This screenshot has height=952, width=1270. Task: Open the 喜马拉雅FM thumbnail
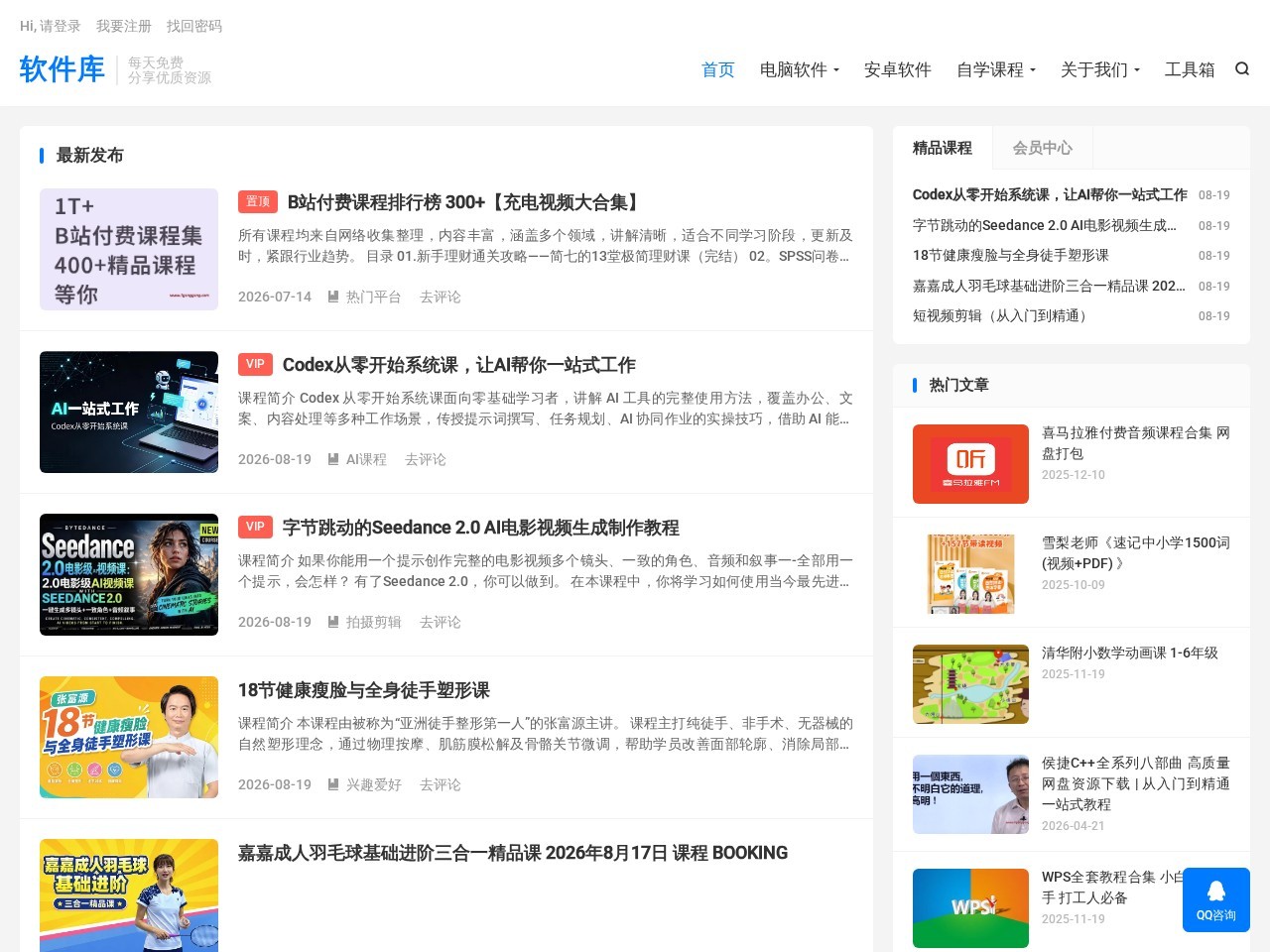[970, 464]
